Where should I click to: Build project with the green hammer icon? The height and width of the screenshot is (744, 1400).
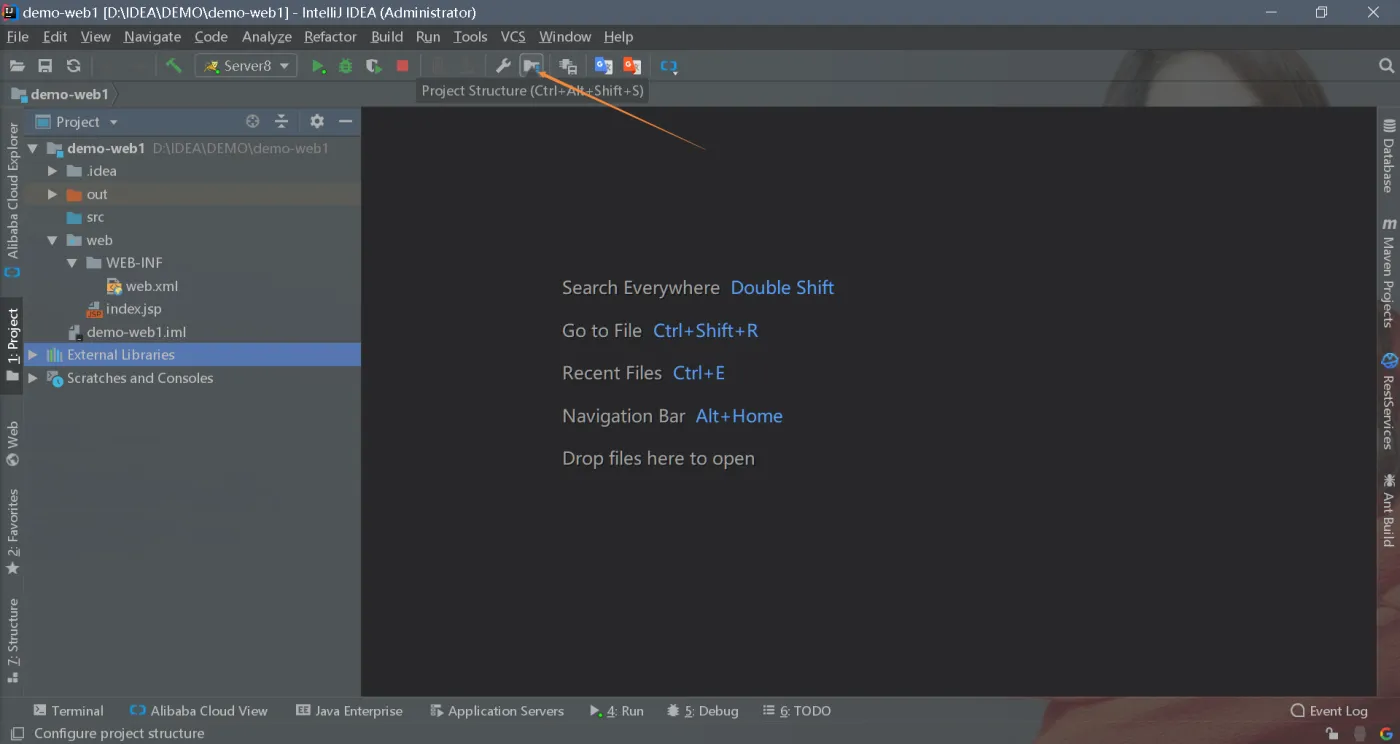coord(174,66)
